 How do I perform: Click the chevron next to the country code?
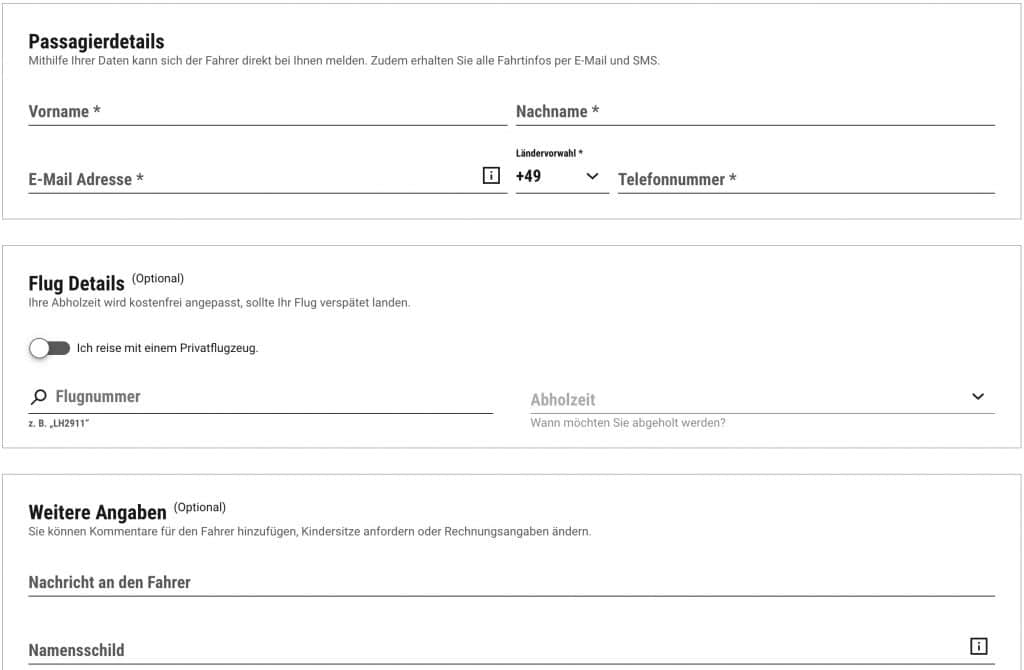point(590,176)
